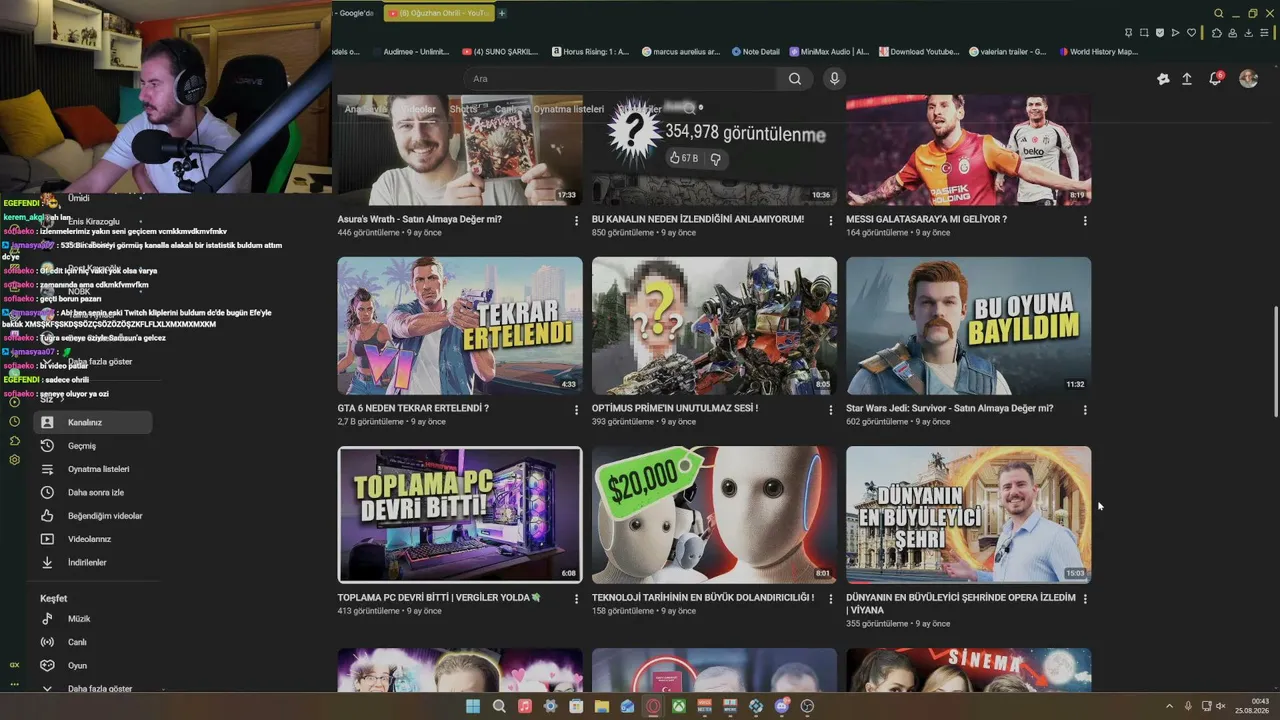Open OBS Studio from the taskbar
This screenshot has width=1280, height=720.
[807, 706]
